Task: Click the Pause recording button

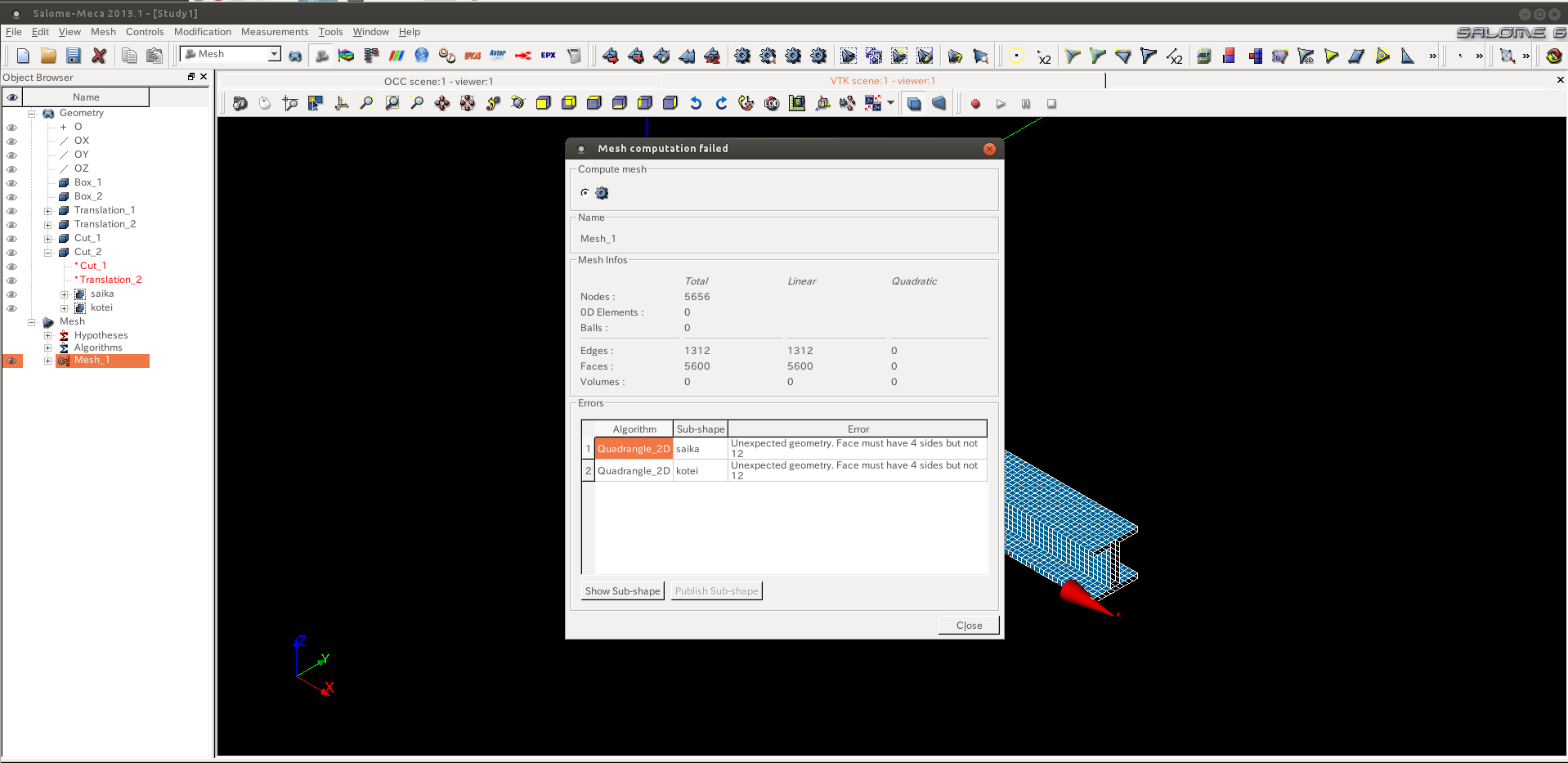Action: (x=1026, y=104)
